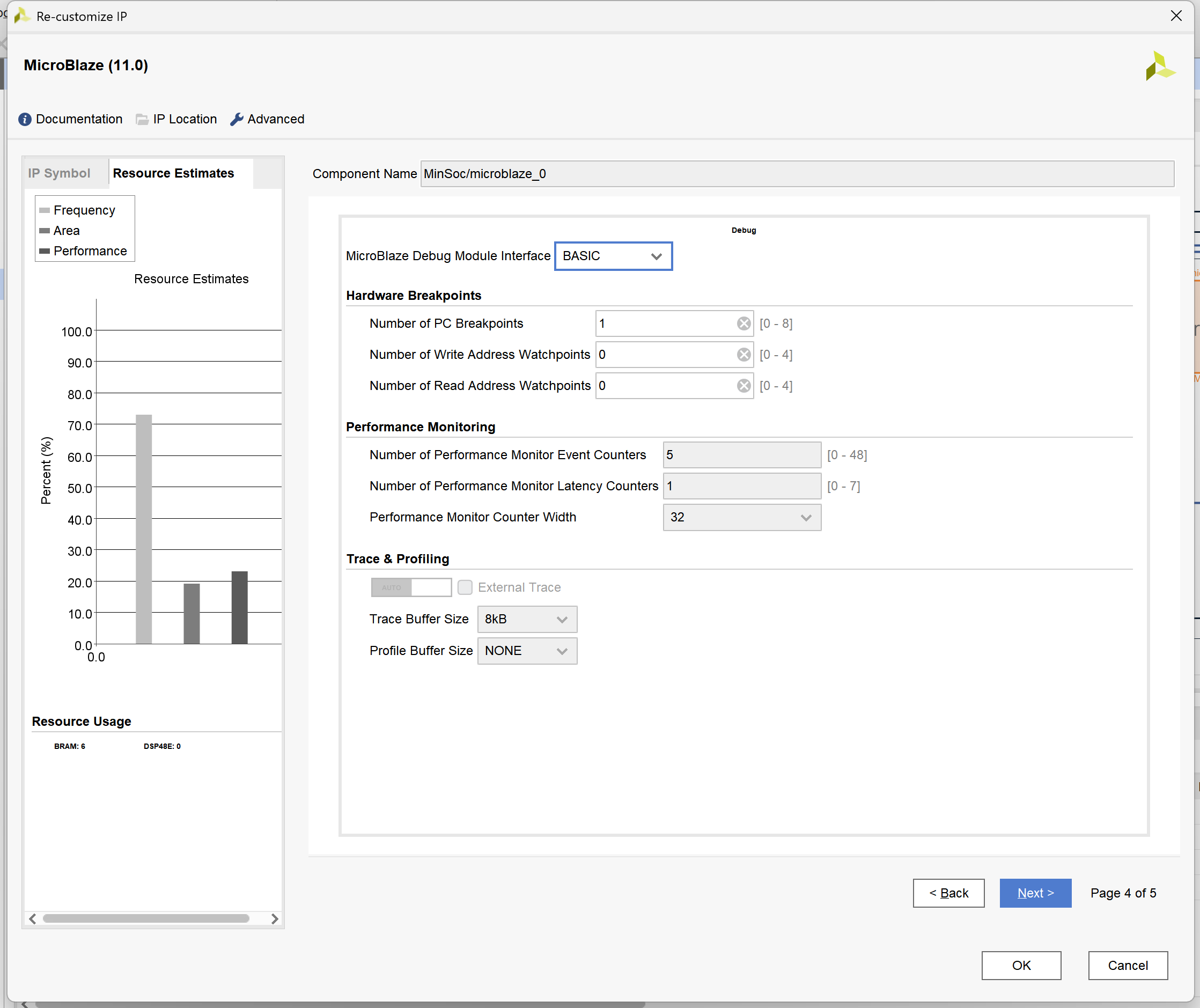Expand the Performance Monitor Counter Width dropdown
Image resolution: width=1200 pixels, height=1008 pixels.
742,518
